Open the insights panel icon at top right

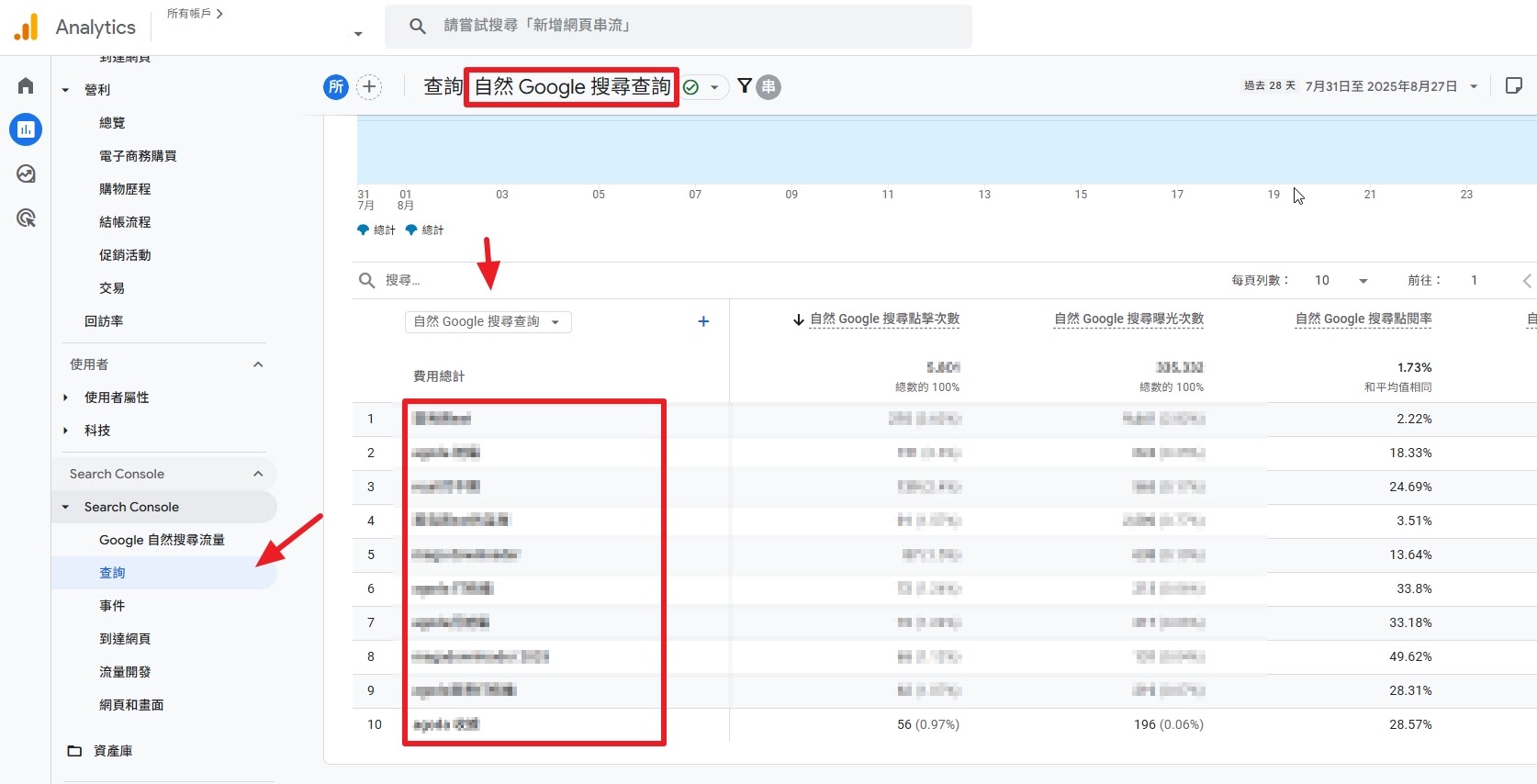point(1514,85)
